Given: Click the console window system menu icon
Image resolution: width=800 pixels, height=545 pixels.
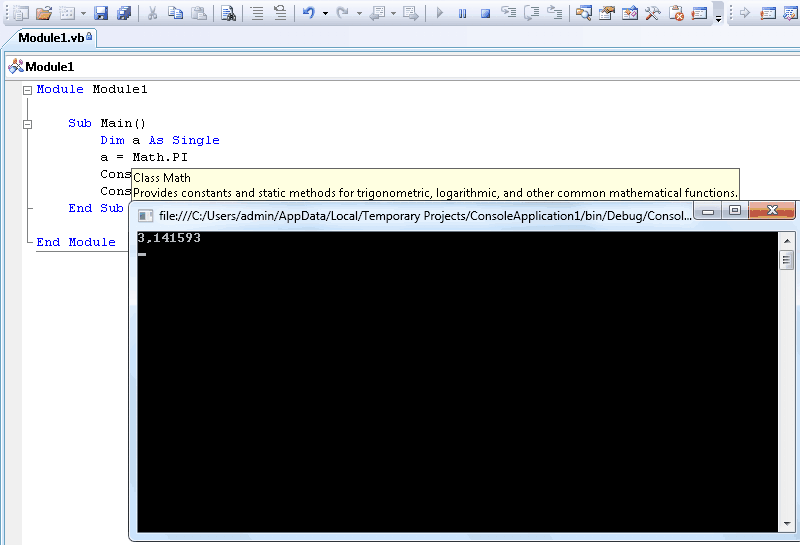Looking at the screenshot, I should point(145,216).
